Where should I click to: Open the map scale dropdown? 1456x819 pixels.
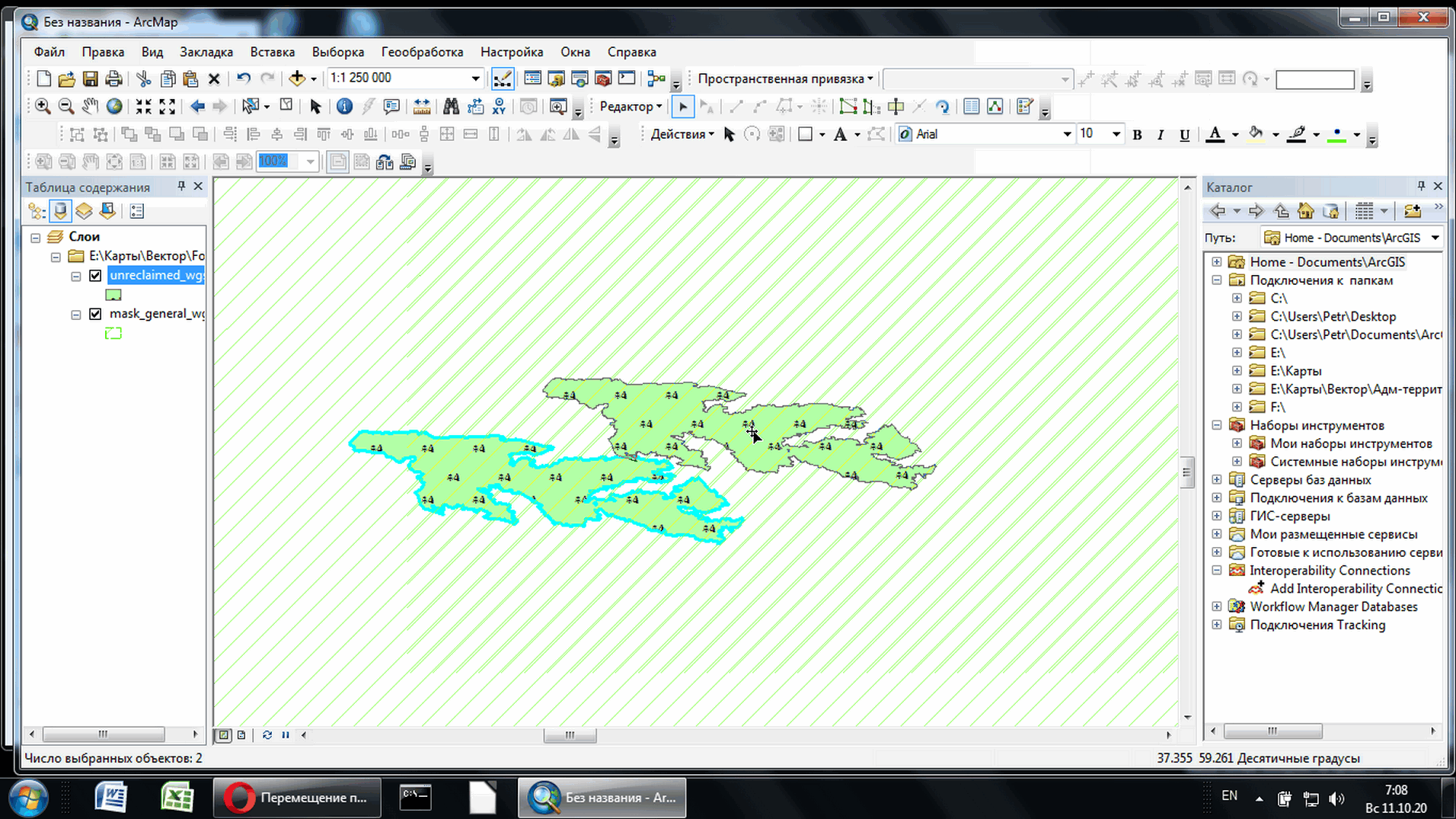475,78
